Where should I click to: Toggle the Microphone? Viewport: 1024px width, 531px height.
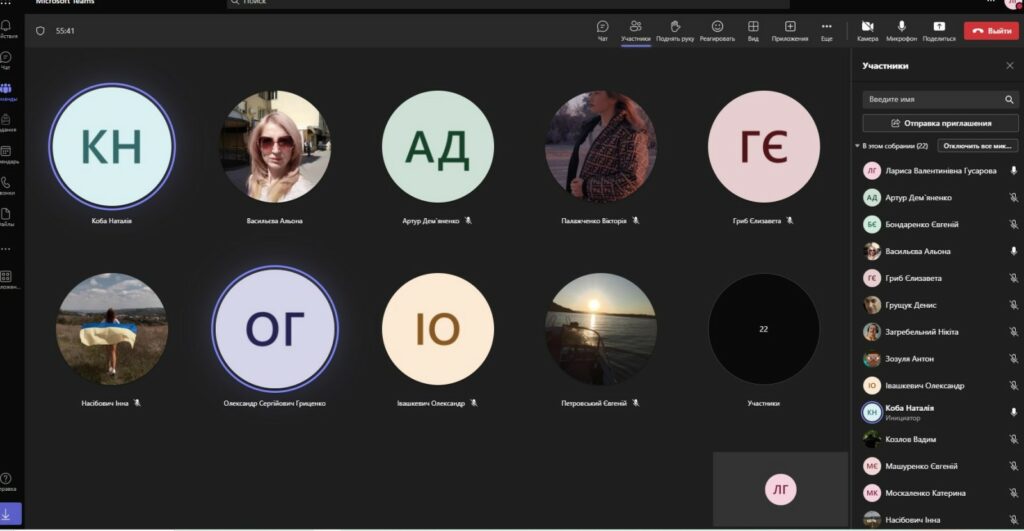[x=901, y=30]
